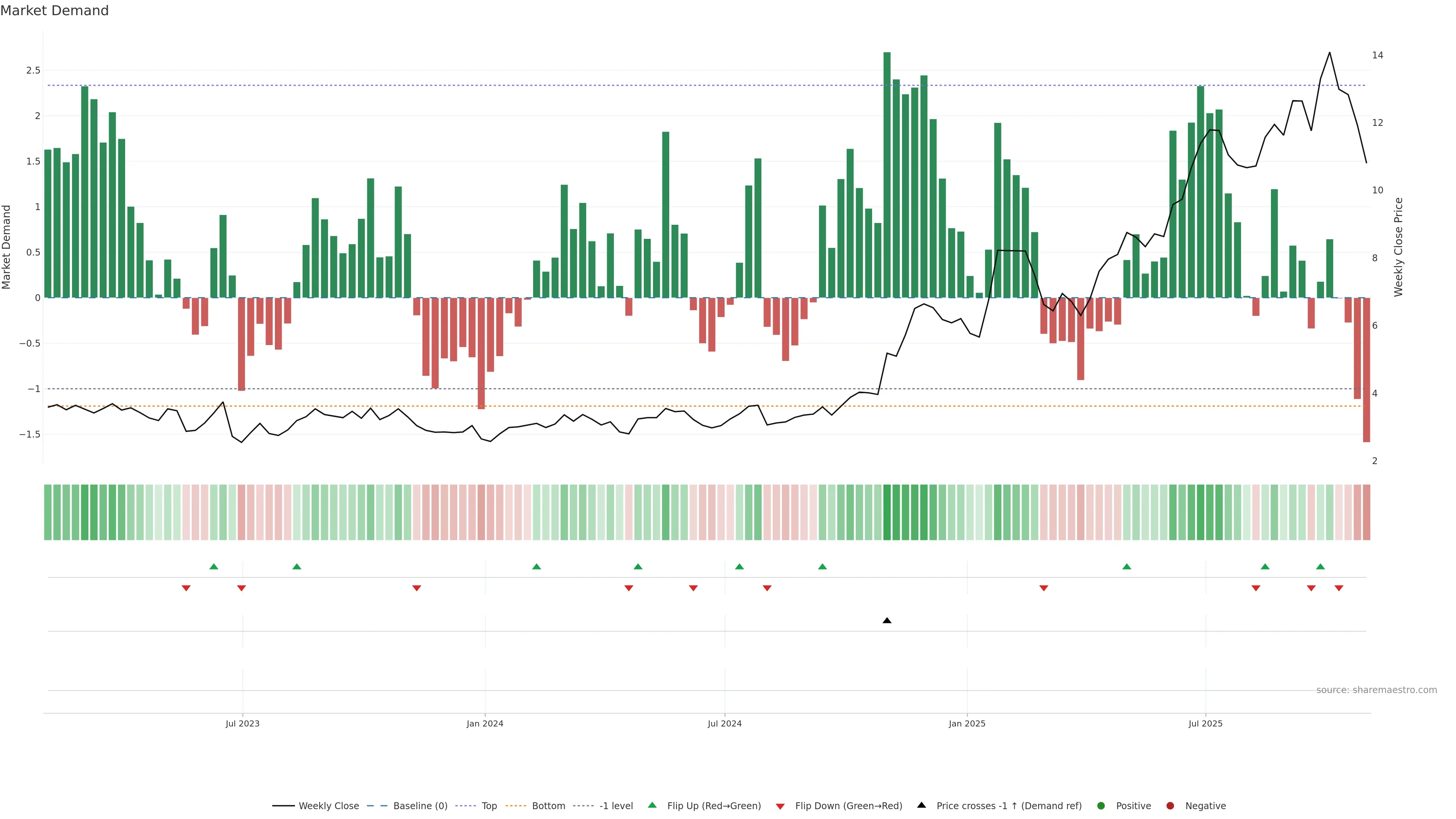The image size is (1456, 819).
Task: Click the black triangle Price crosses legend icon
Action: (921, 805)
